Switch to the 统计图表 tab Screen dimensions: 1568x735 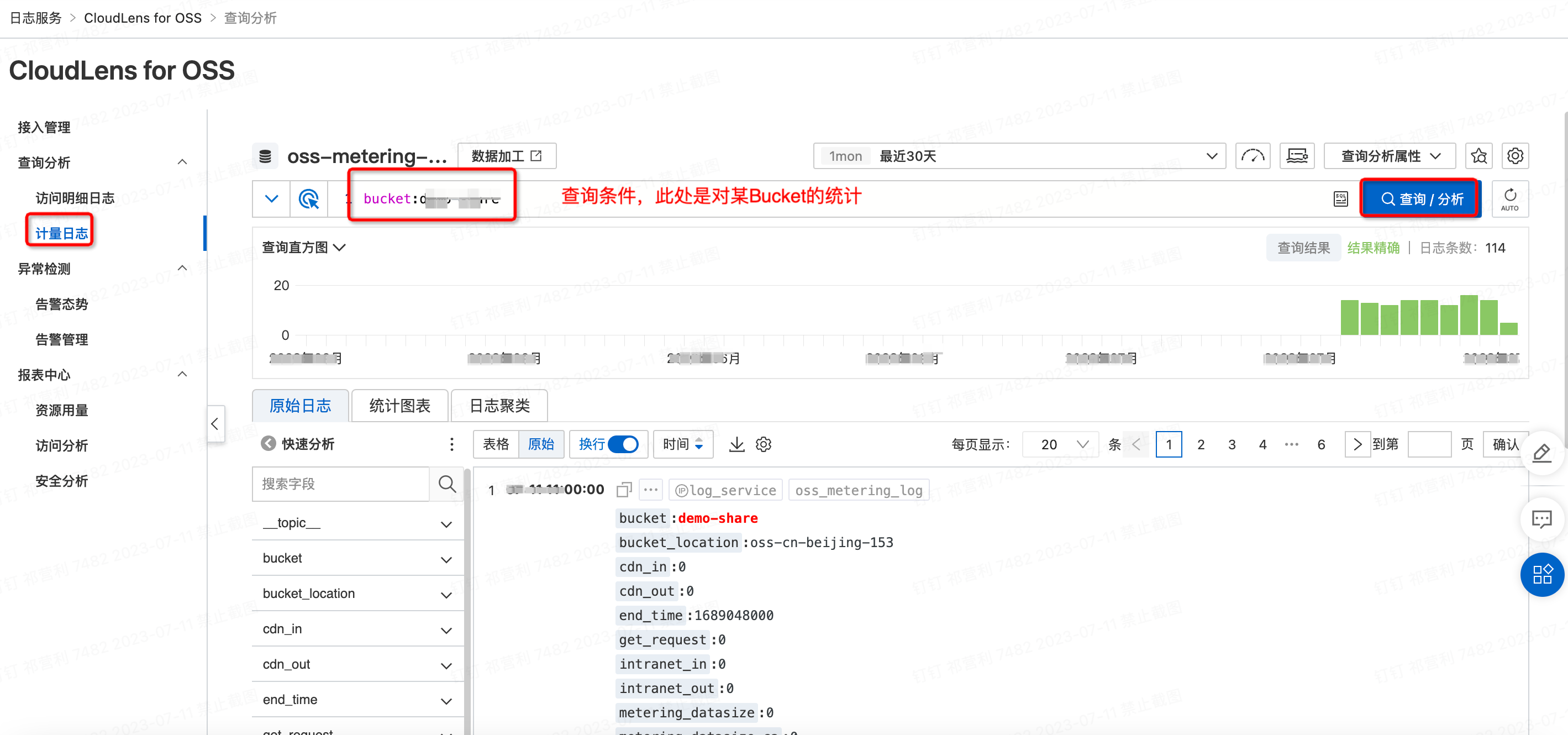(x=400, y=406)
